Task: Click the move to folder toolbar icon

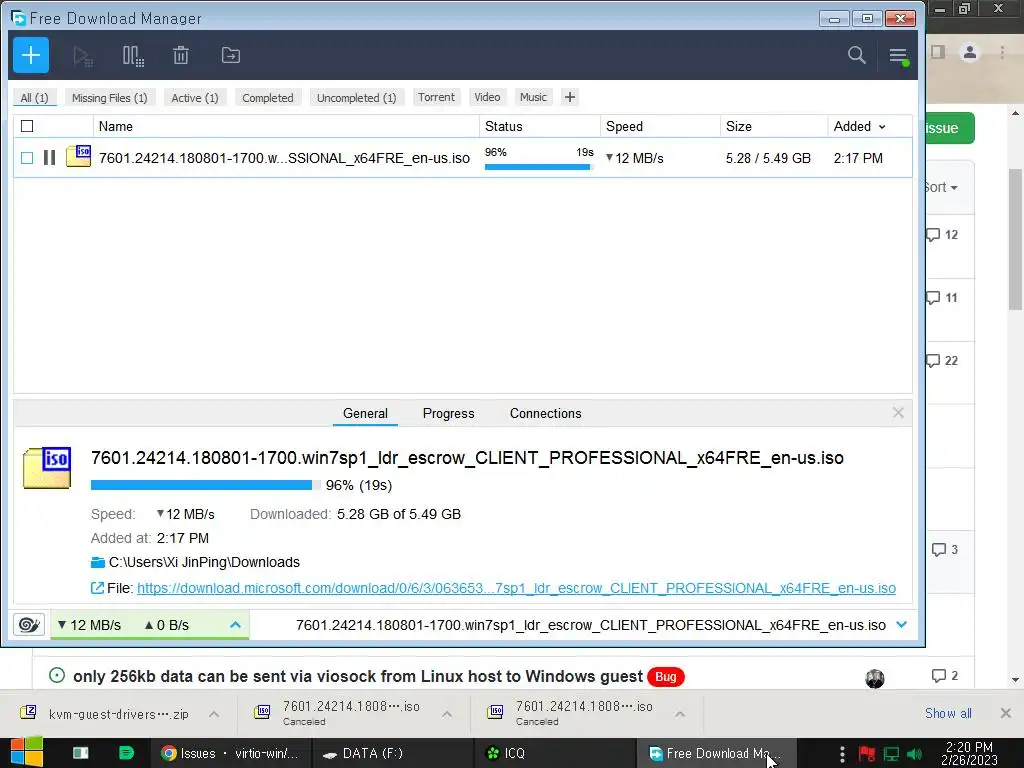Action: [231, 56]
